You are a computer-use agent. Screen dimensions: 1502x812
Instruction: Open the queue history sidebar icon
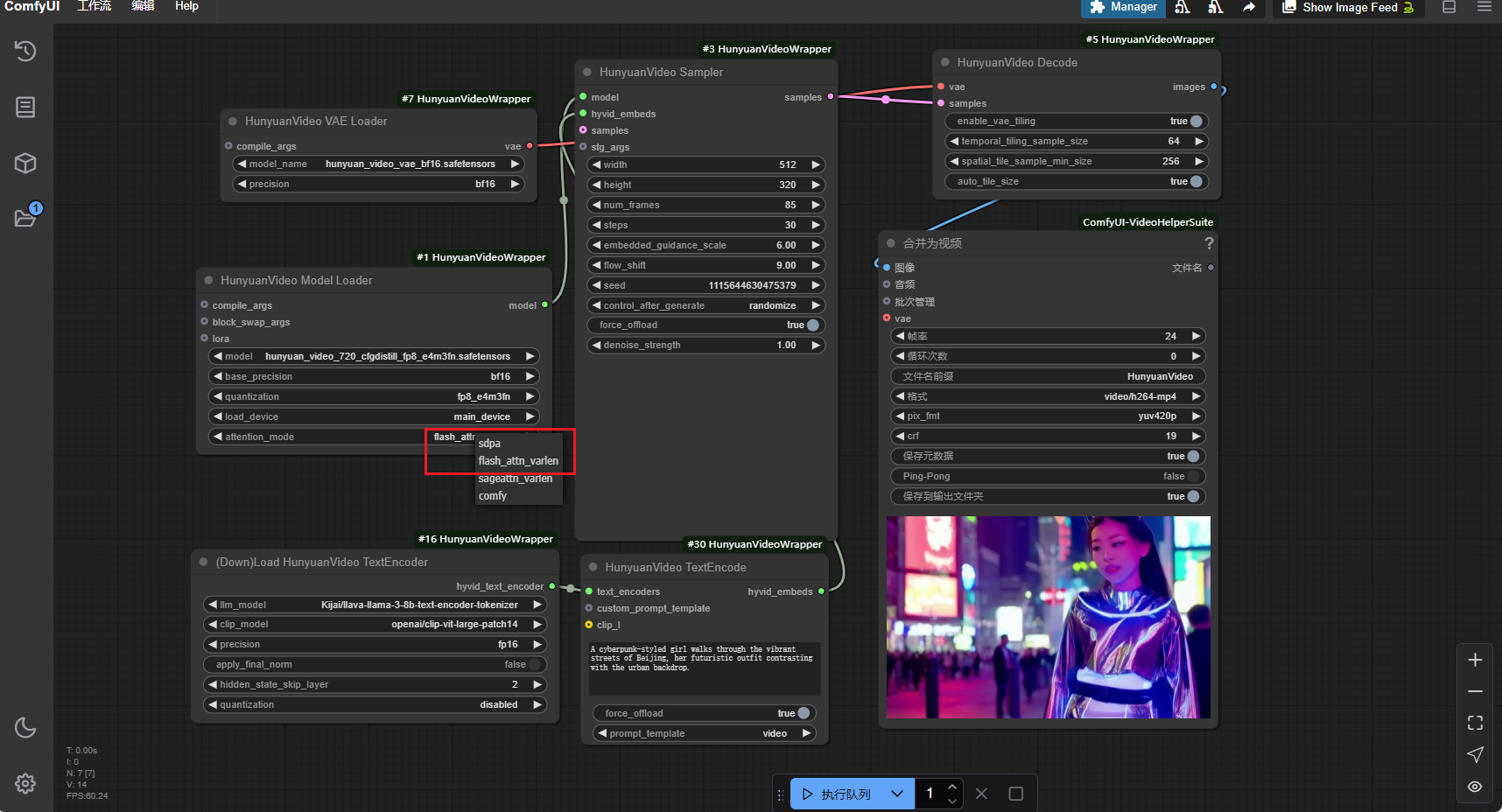[25, 51]
